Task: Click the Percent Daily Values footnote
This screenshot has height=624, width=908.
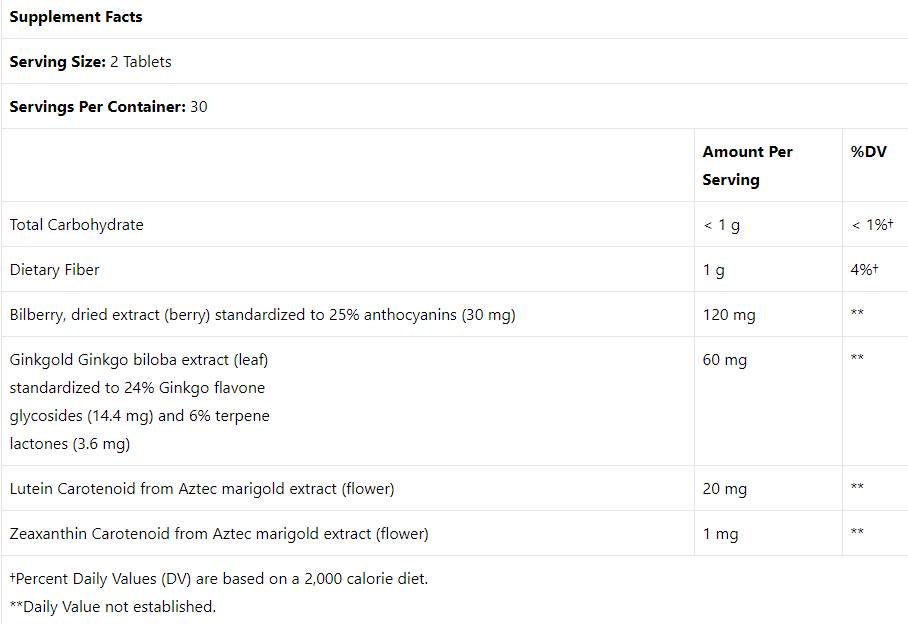Action: tap(219, 579)
